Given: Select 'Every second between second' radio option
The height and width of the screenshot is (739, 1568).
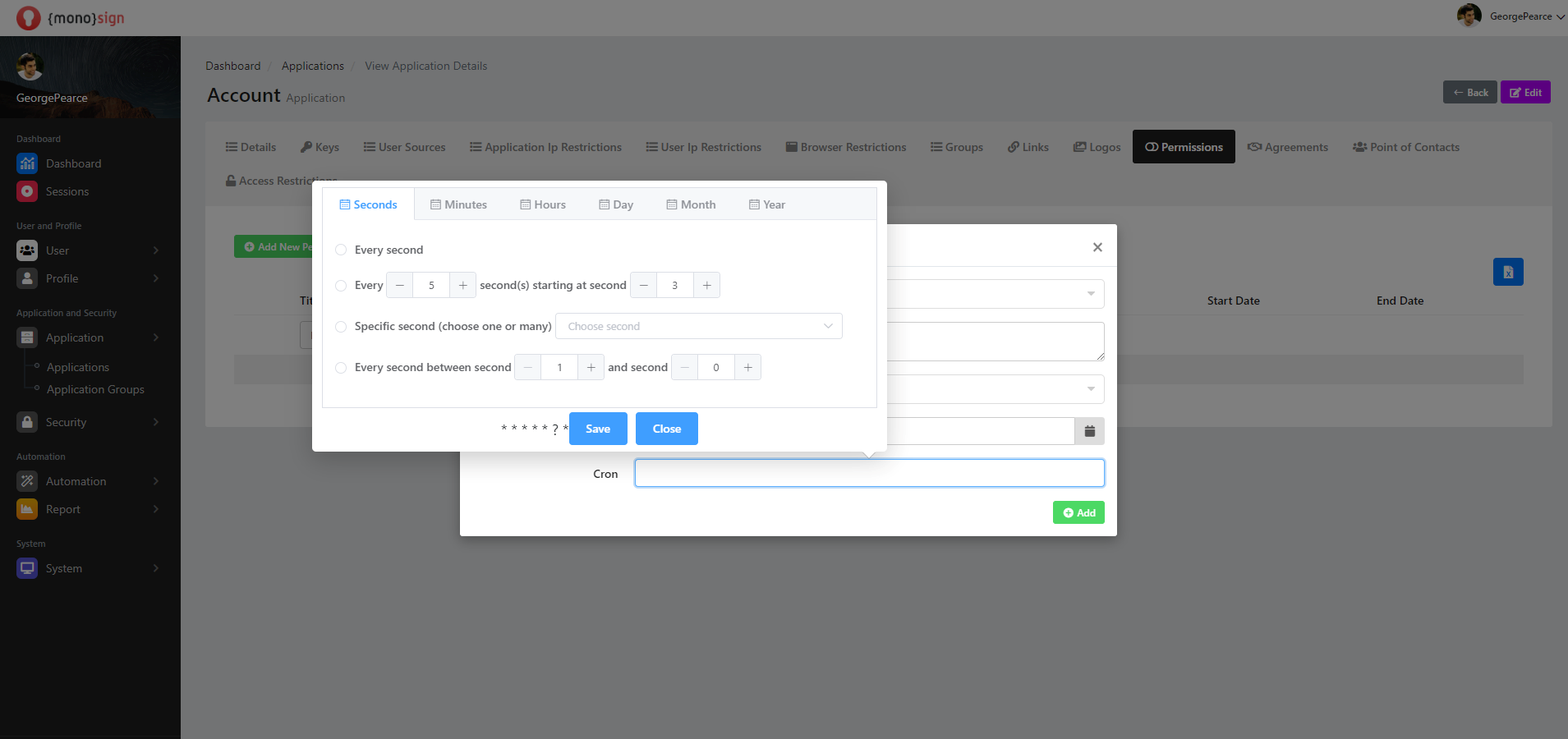Looking at the screenshot, I should (x=341, y=368).
